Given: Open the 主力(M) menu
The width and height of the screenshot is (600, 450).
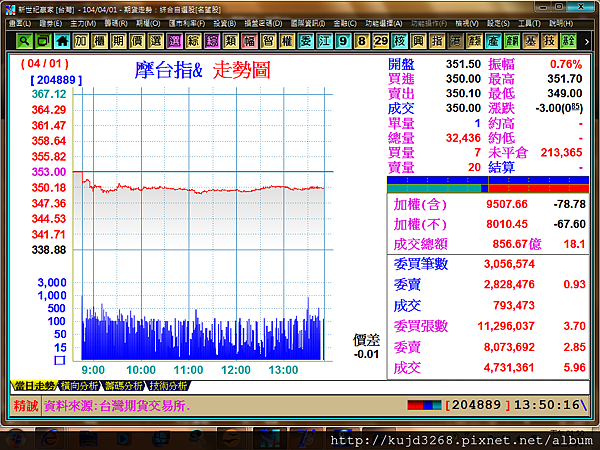Looking at the screenshot, I should pos(83,23).
